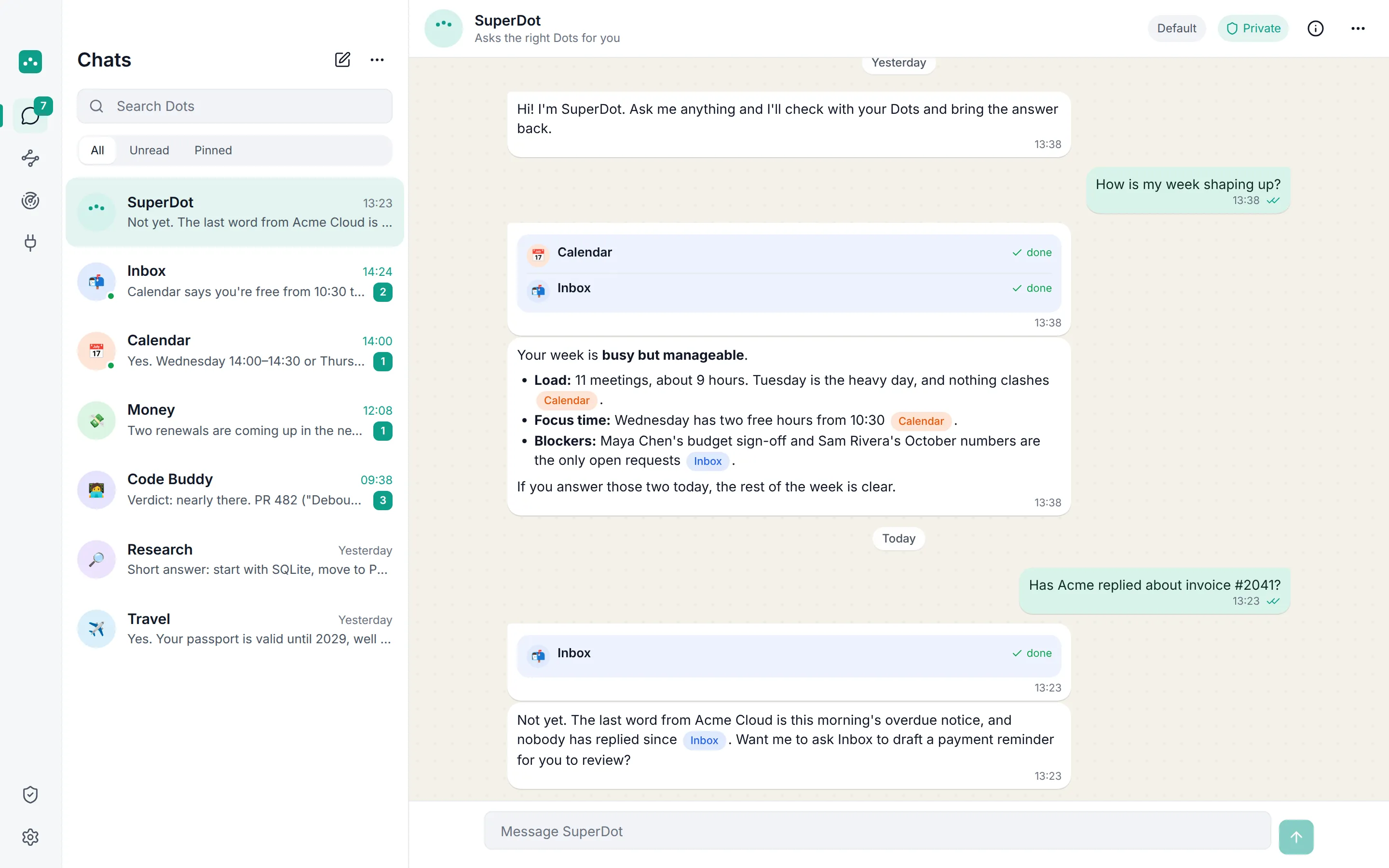This screenshot has height=868, width=1389.
Task: Select the All filter tab
Action: pyautogui.click(x=97, y=150)
